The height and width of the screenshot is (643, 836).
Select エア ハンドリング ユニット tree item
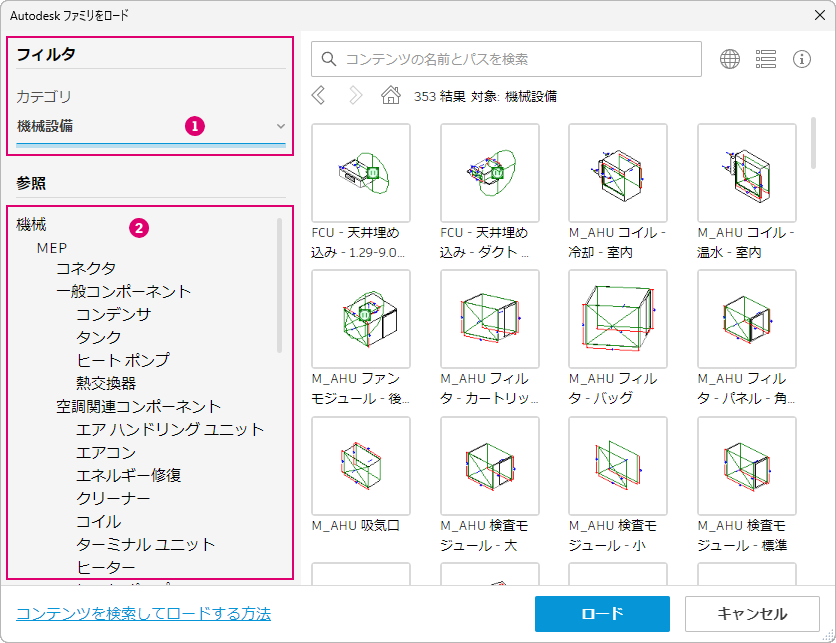click(170, 430)
